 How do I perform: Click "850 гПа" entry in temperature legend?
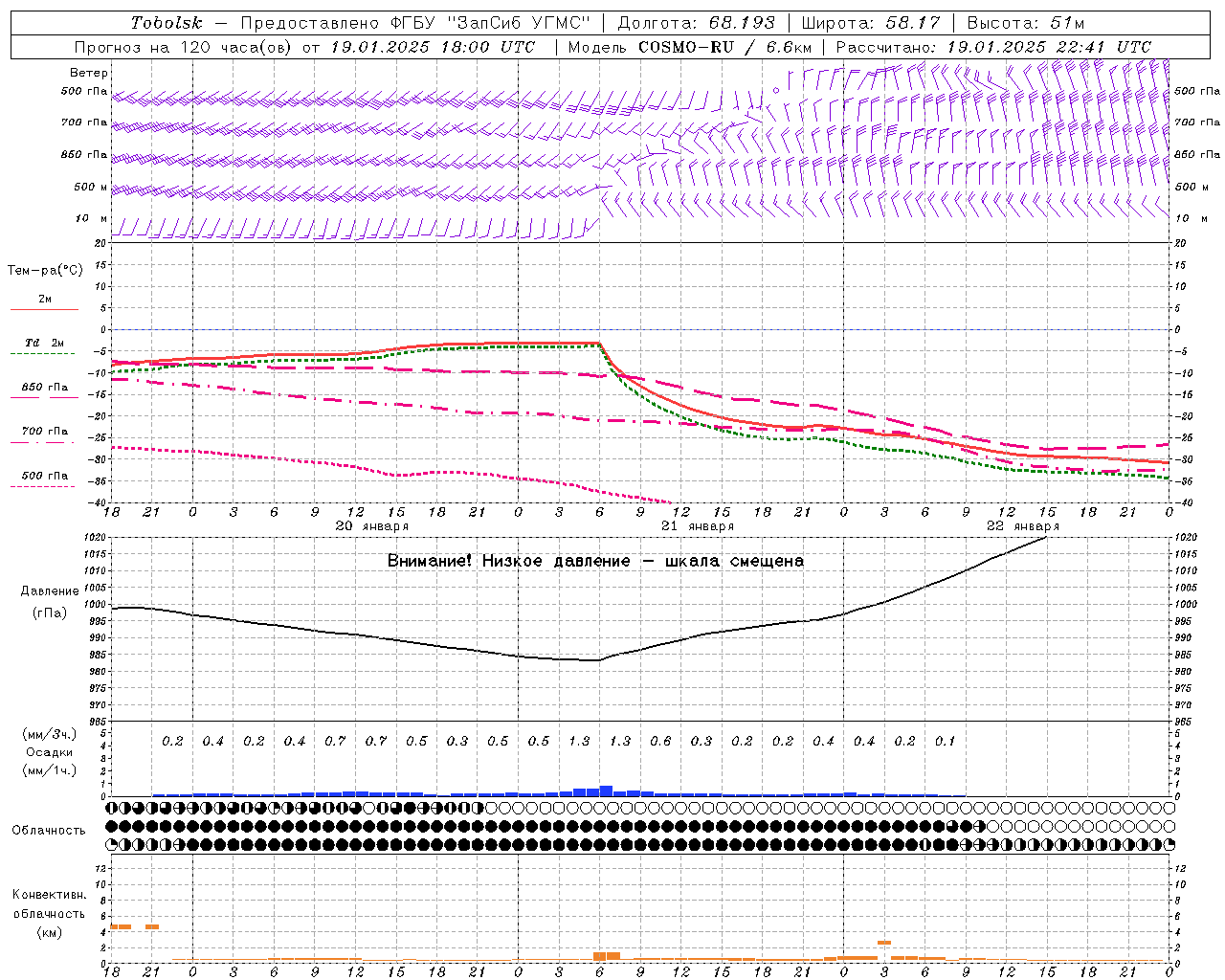pos(45,388)
